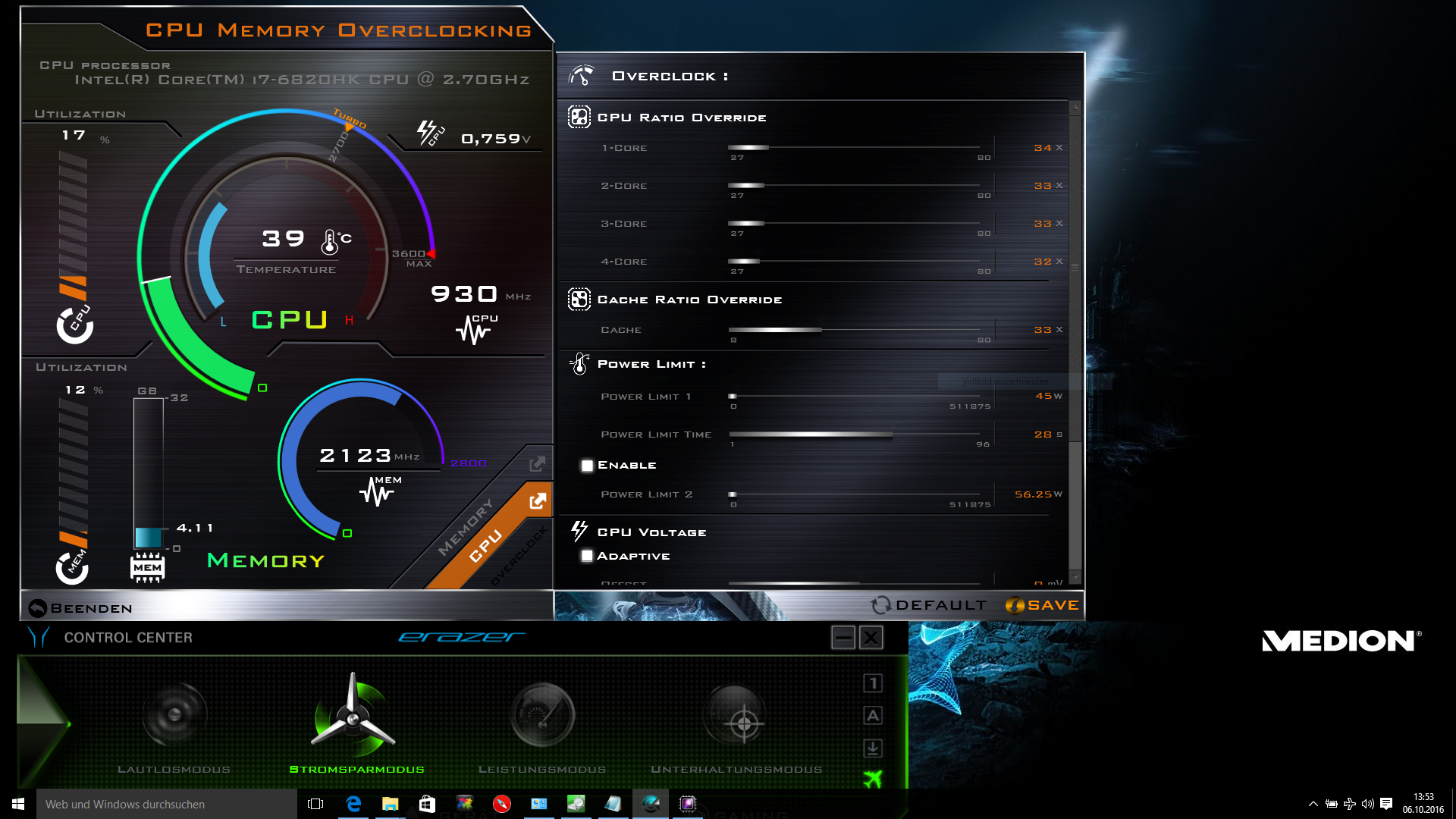
Task: Tick the Adaptive CPU voltage checkbox
Action: 587,556
